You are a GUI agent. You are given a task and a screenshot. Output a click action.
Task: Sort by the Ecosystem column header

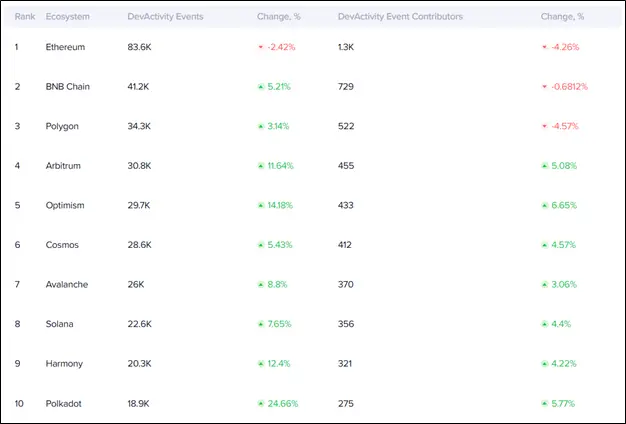68,18
